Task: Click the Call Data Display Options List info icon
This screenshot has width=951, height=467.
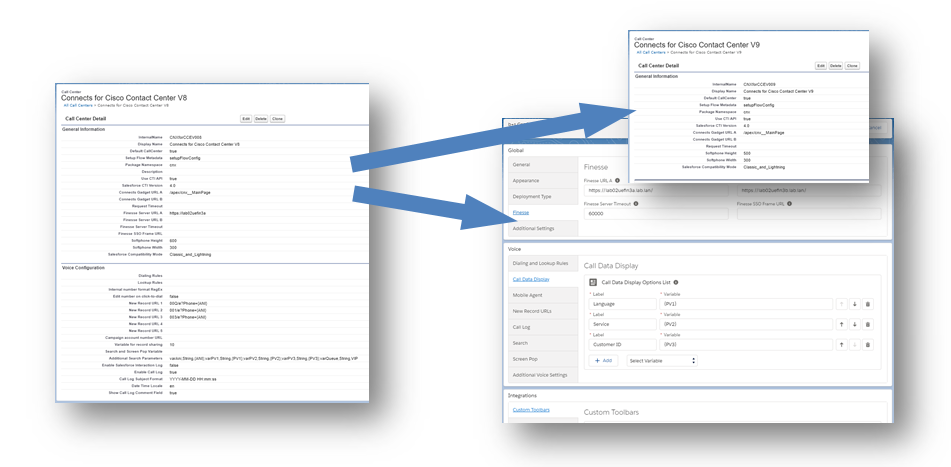Action: 676,282
